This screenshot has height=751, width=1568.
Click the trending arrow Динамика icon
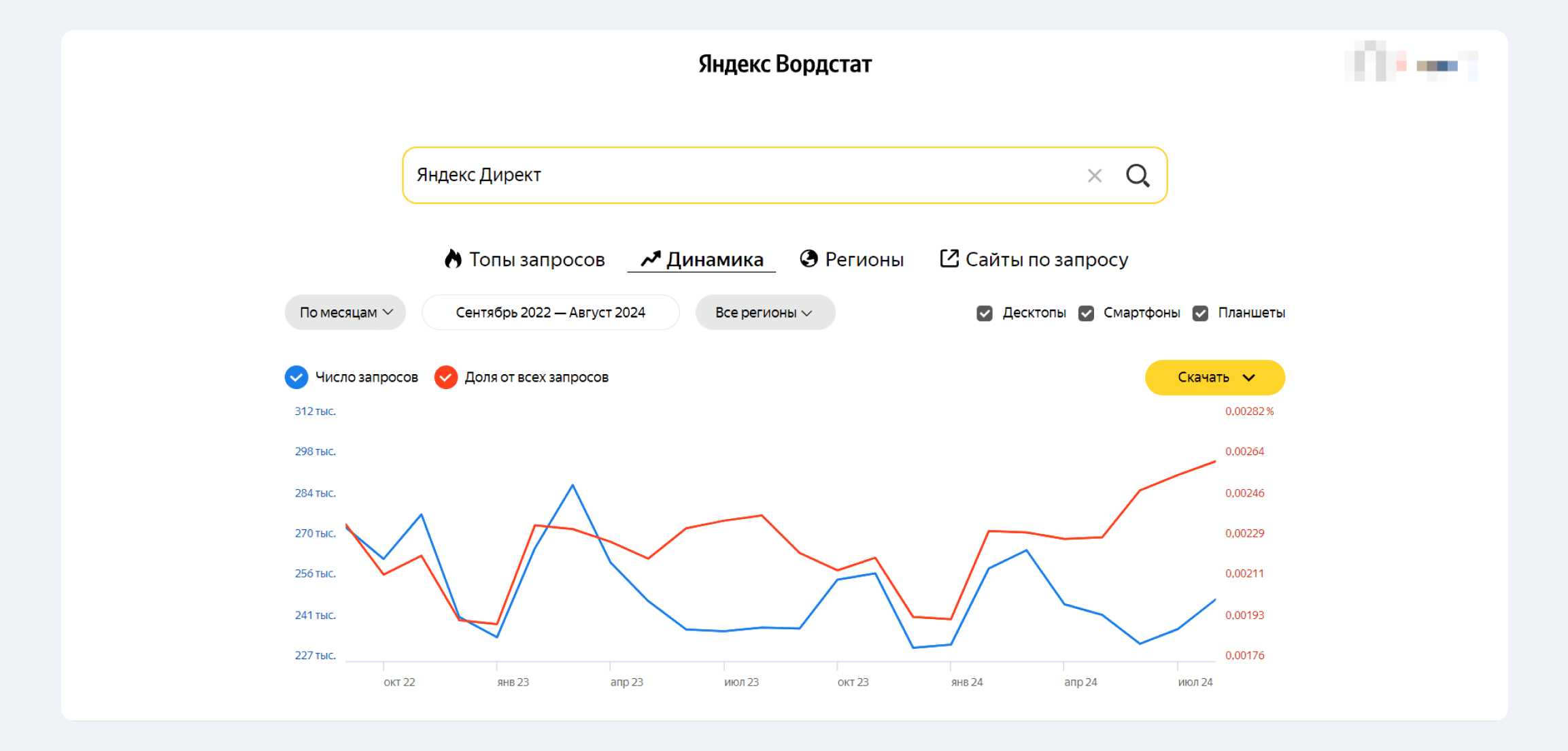coord(650,259)
